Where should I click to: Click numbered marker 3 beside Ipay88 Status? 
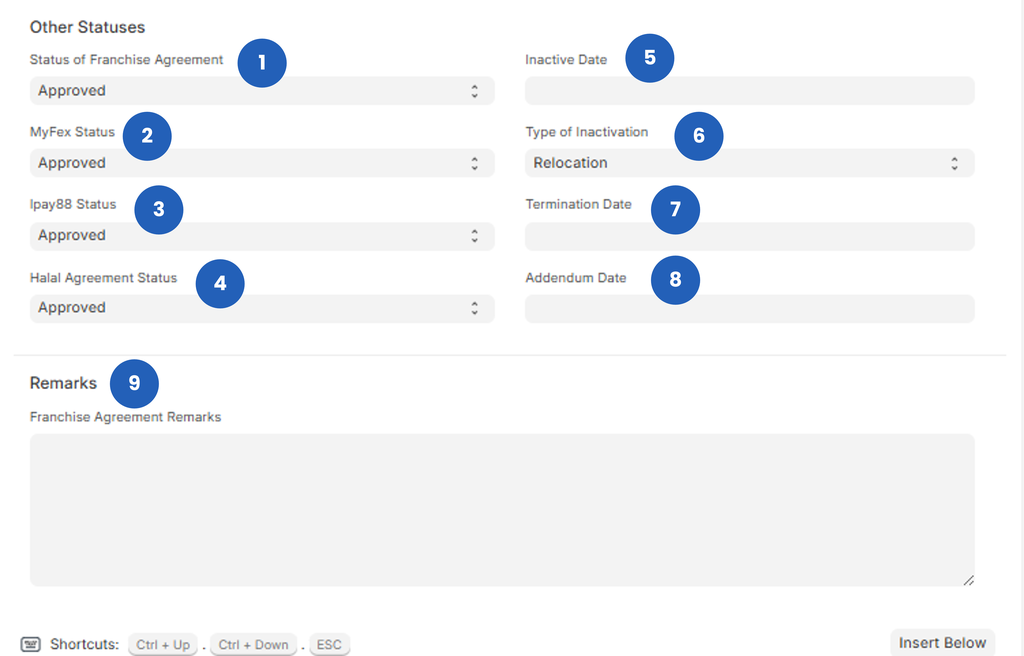tap(158, 209)
